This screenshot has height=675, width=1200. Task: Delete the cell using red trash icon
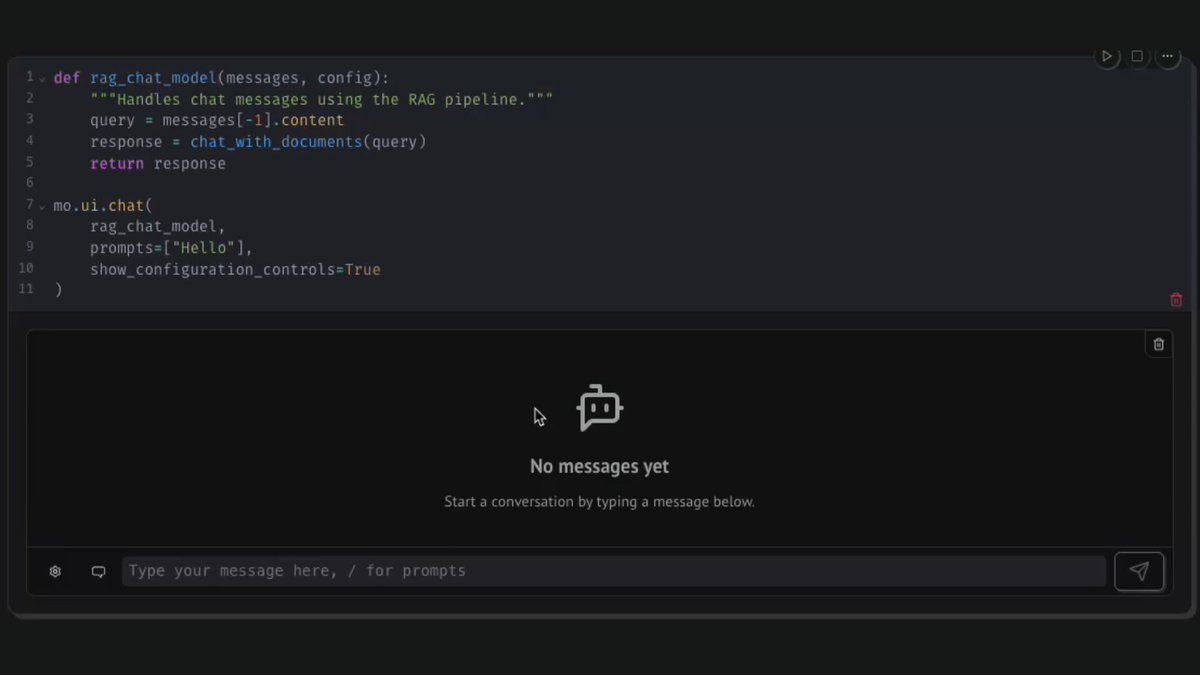pos(1176,300)
